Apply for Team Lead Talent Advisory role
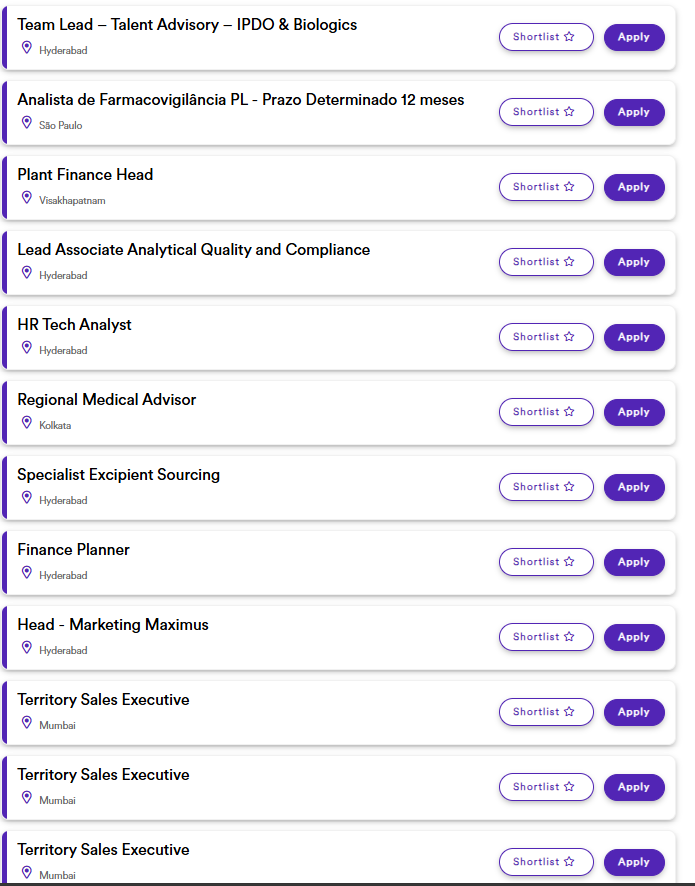 tap(634, 37)
